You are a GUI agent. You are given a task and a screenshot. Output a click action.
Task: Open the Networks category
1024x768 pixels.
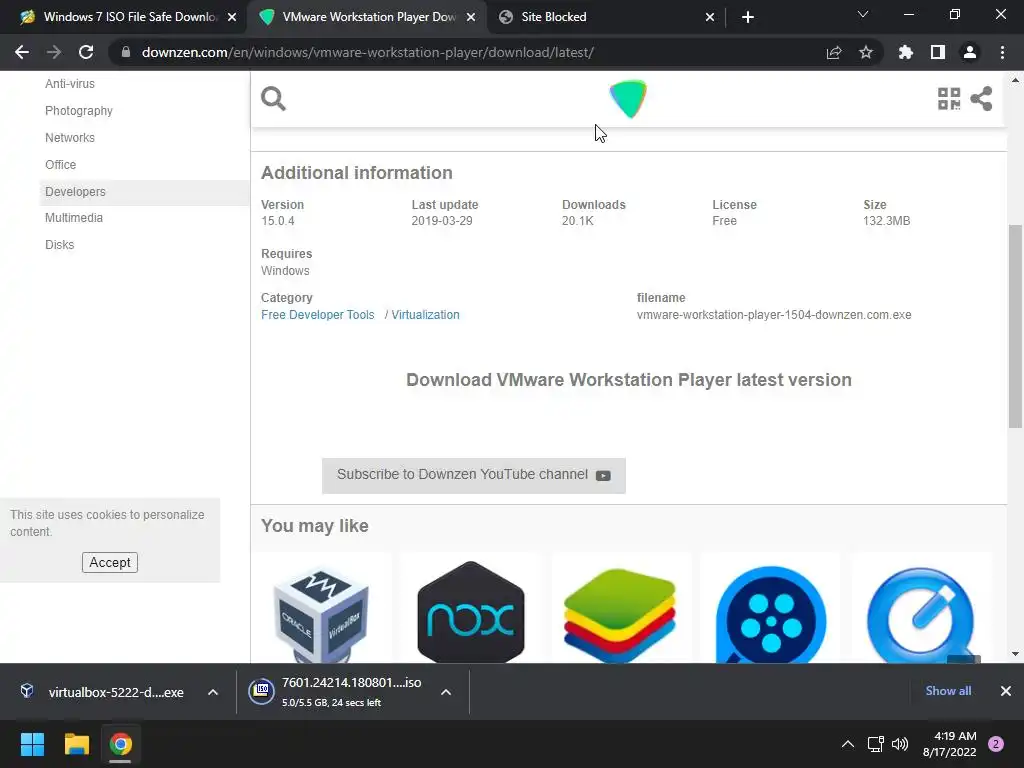tap(70, 138)
